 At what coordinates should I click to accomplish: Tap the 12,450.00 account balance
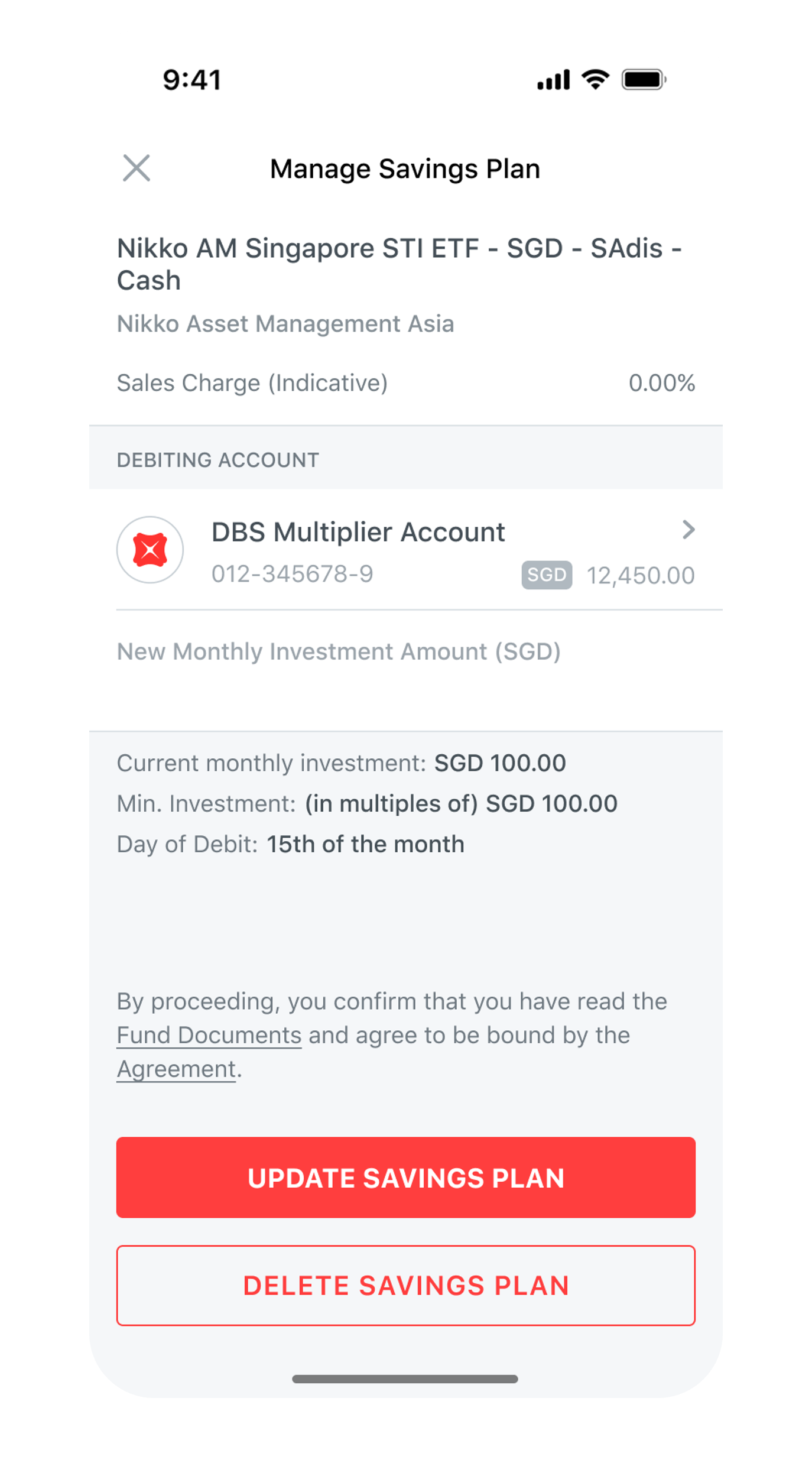pos(640,576)
